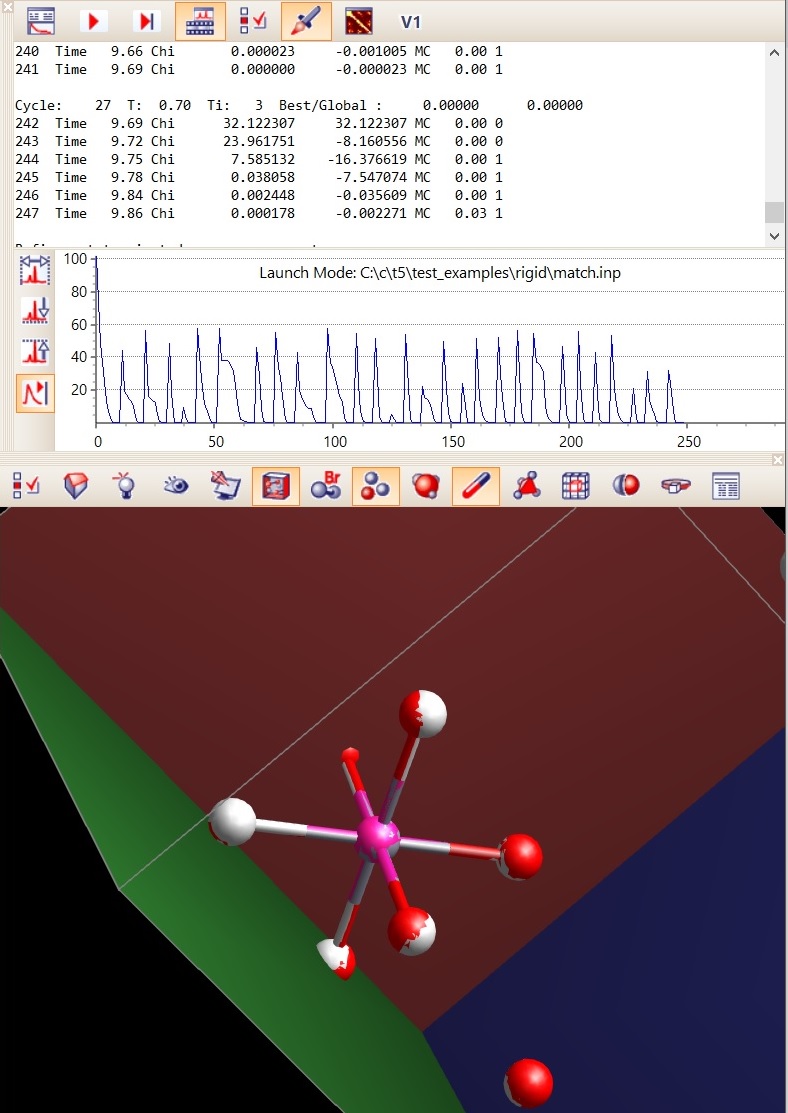Click the V1 button in top toolbar
788x1113 pixels.
(x=410, y=22)
